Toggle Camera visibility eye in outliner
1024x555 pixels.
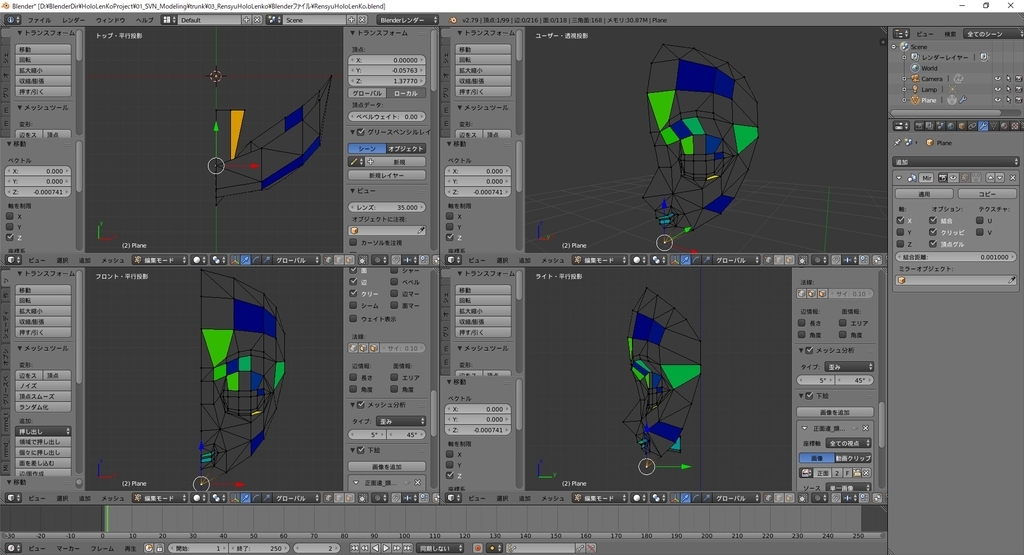tap(997, 79)
